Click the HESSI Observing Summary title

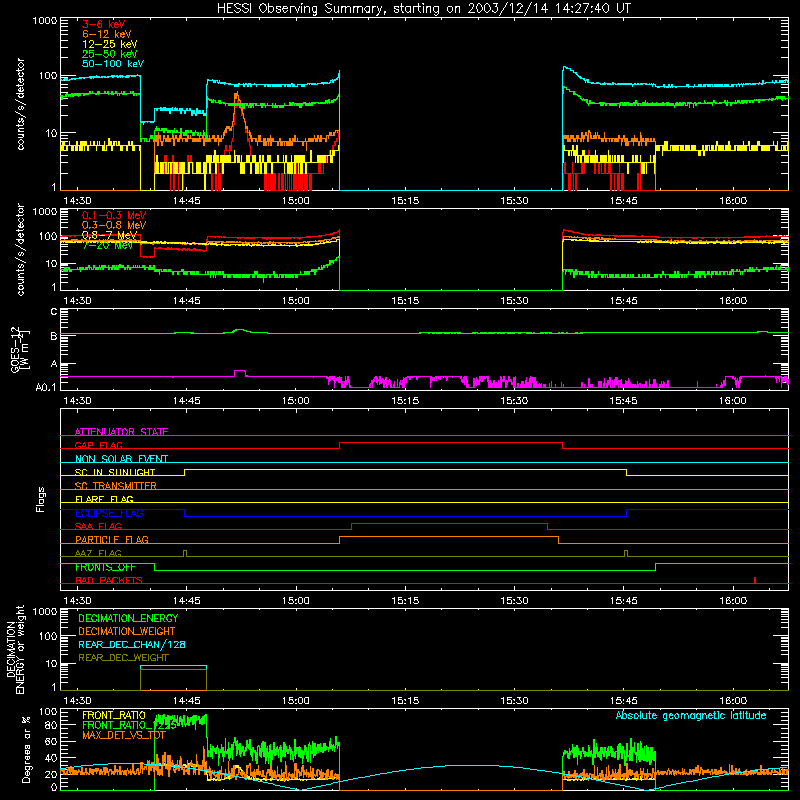423,9
